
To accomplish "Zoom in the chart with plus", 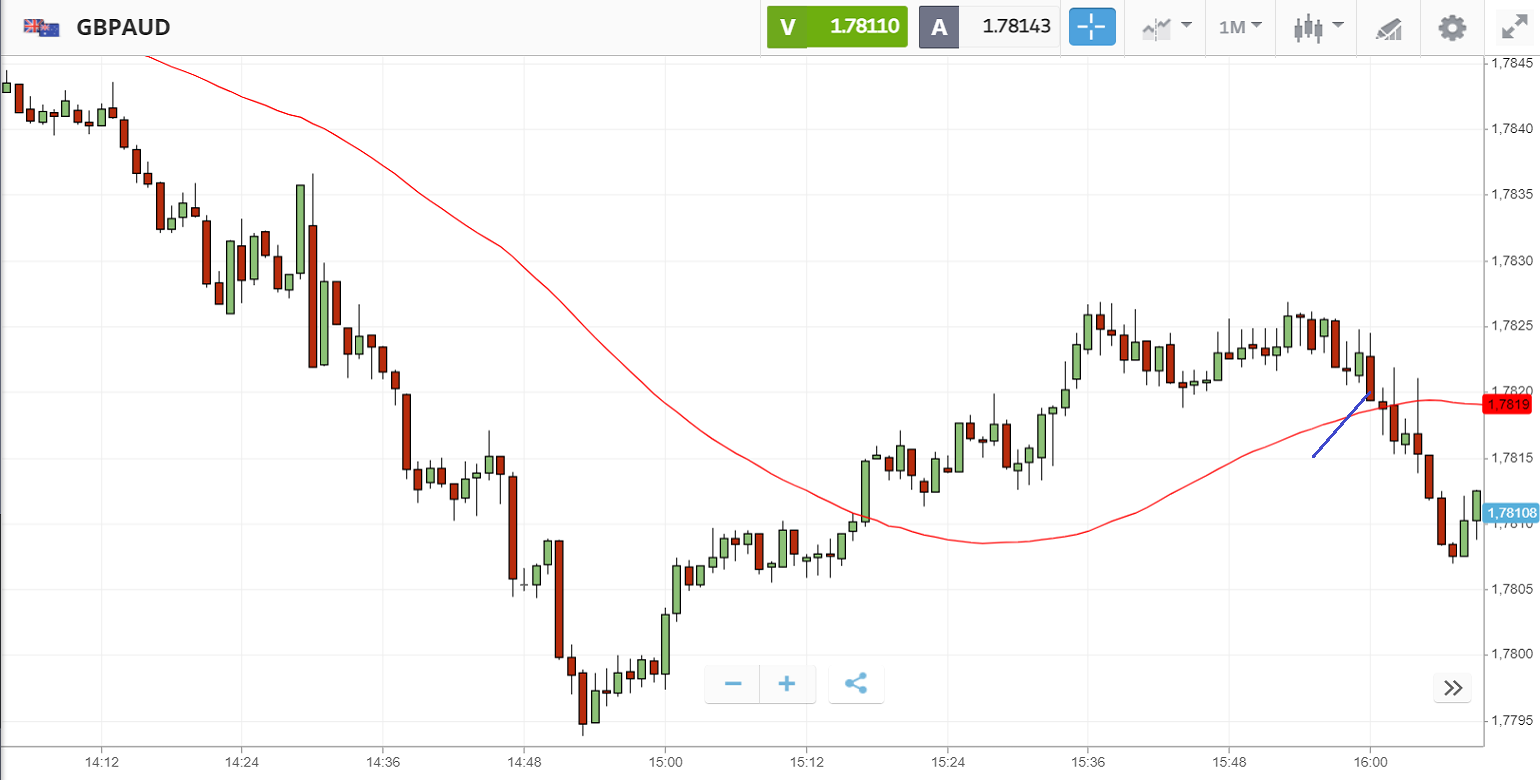I will [x=787, y=684].
